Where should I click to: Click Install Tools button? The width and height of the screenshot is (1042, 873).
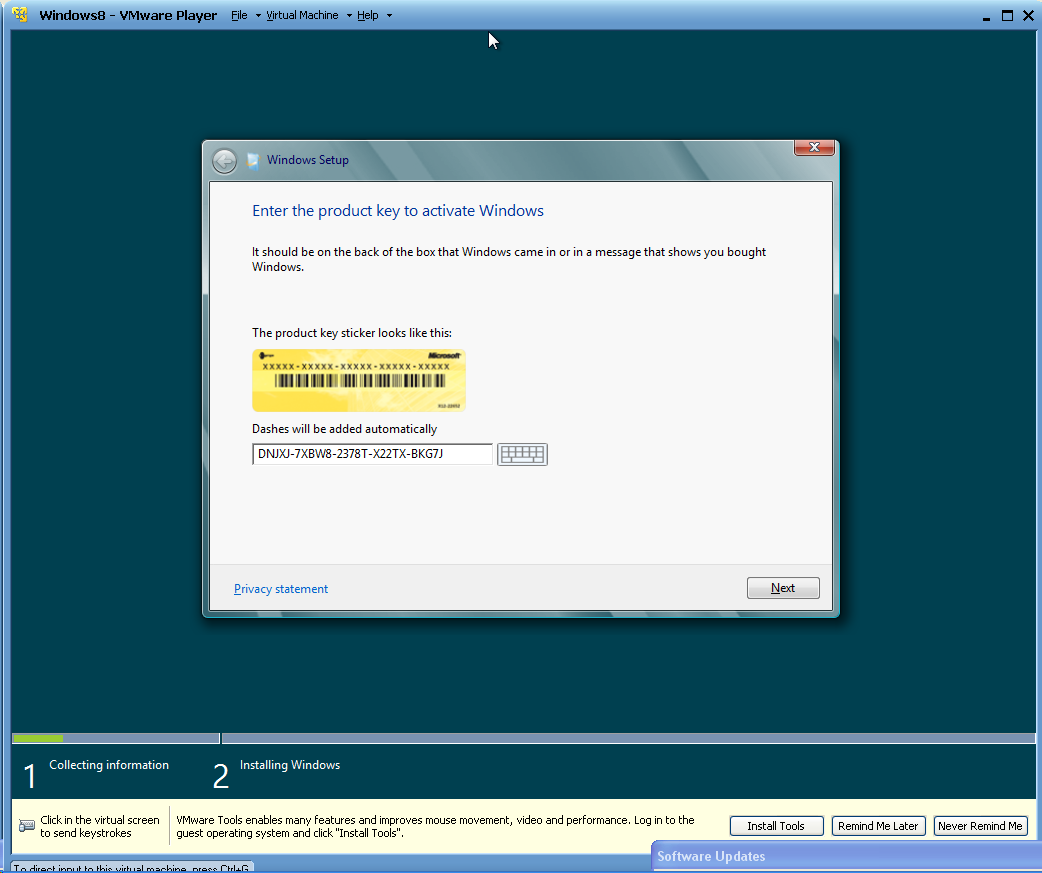coord(776,826)
